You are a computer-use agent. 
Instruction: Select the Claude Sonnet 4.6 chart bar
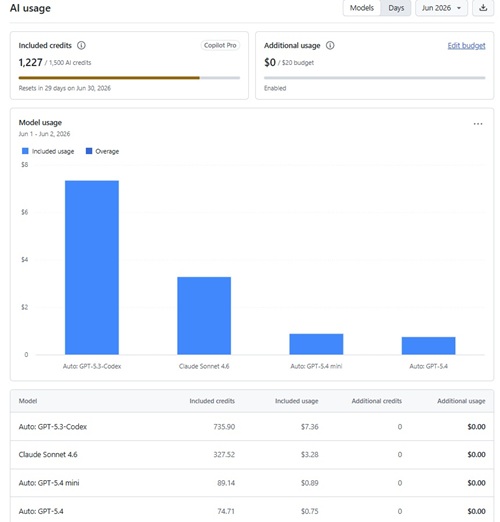point(204,316)
